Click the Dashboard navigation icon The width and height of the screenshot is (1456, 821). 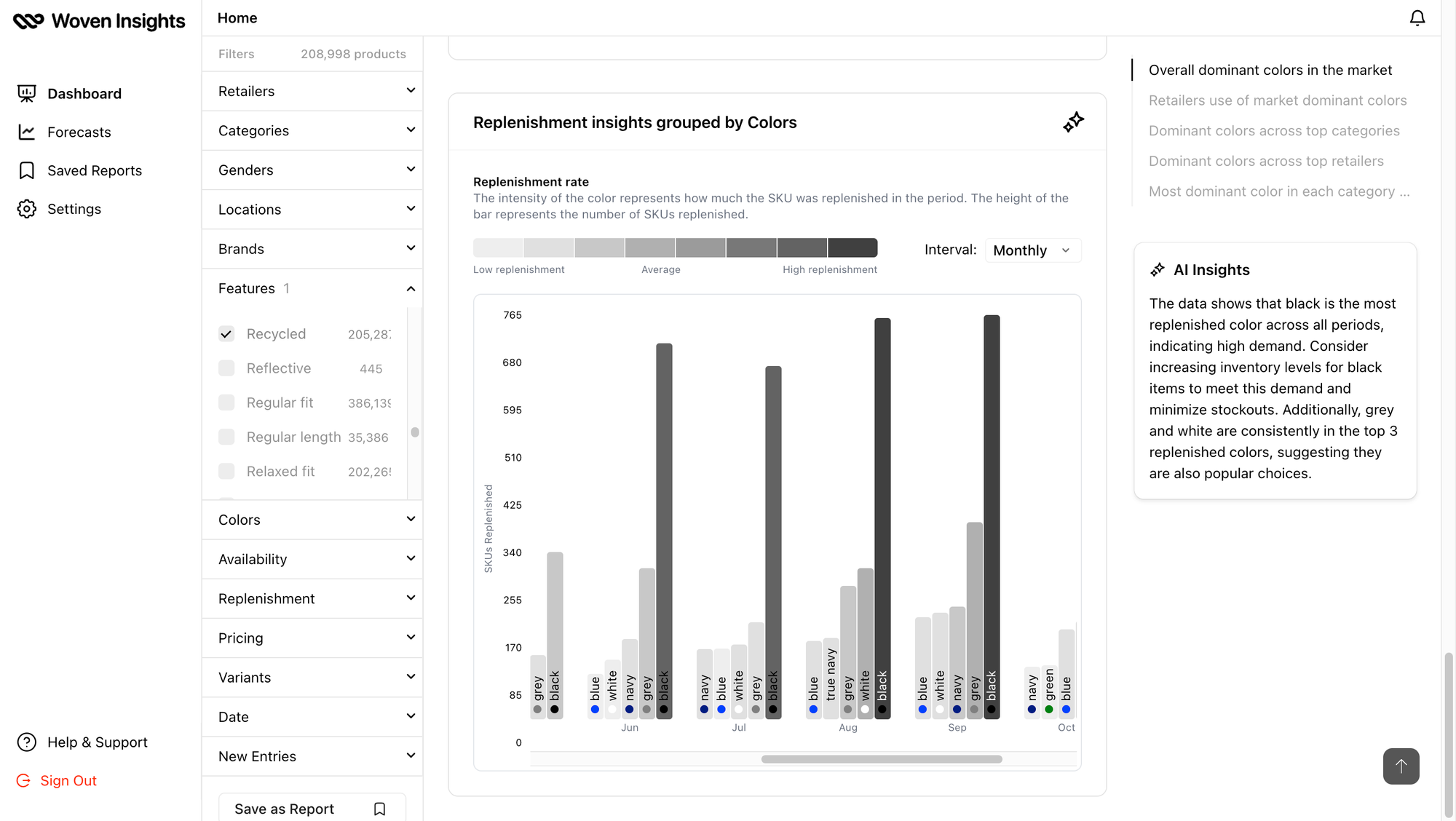pyautogui.click(x=27, y=93)
